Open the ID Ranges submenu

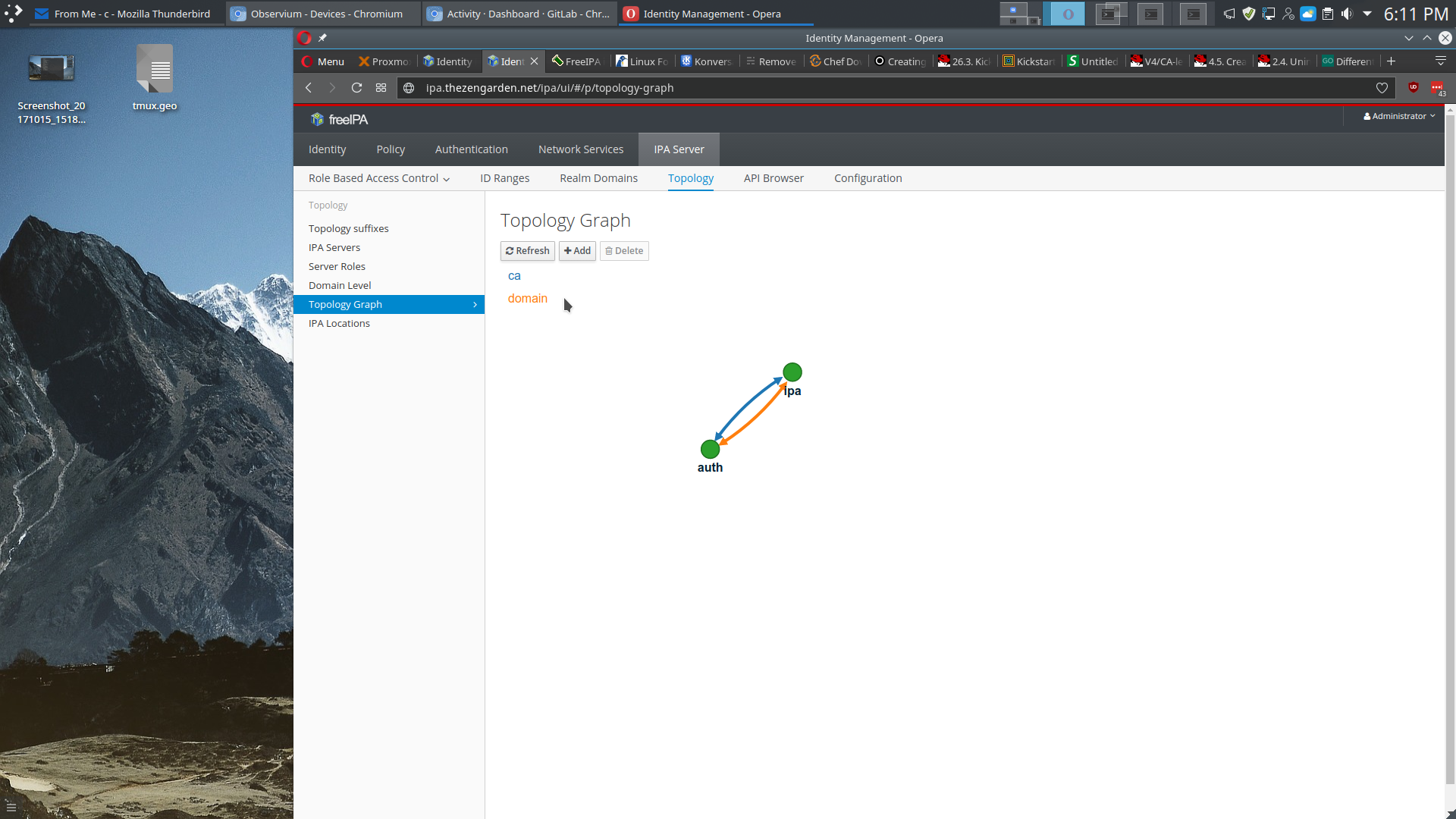coord(504,178)
